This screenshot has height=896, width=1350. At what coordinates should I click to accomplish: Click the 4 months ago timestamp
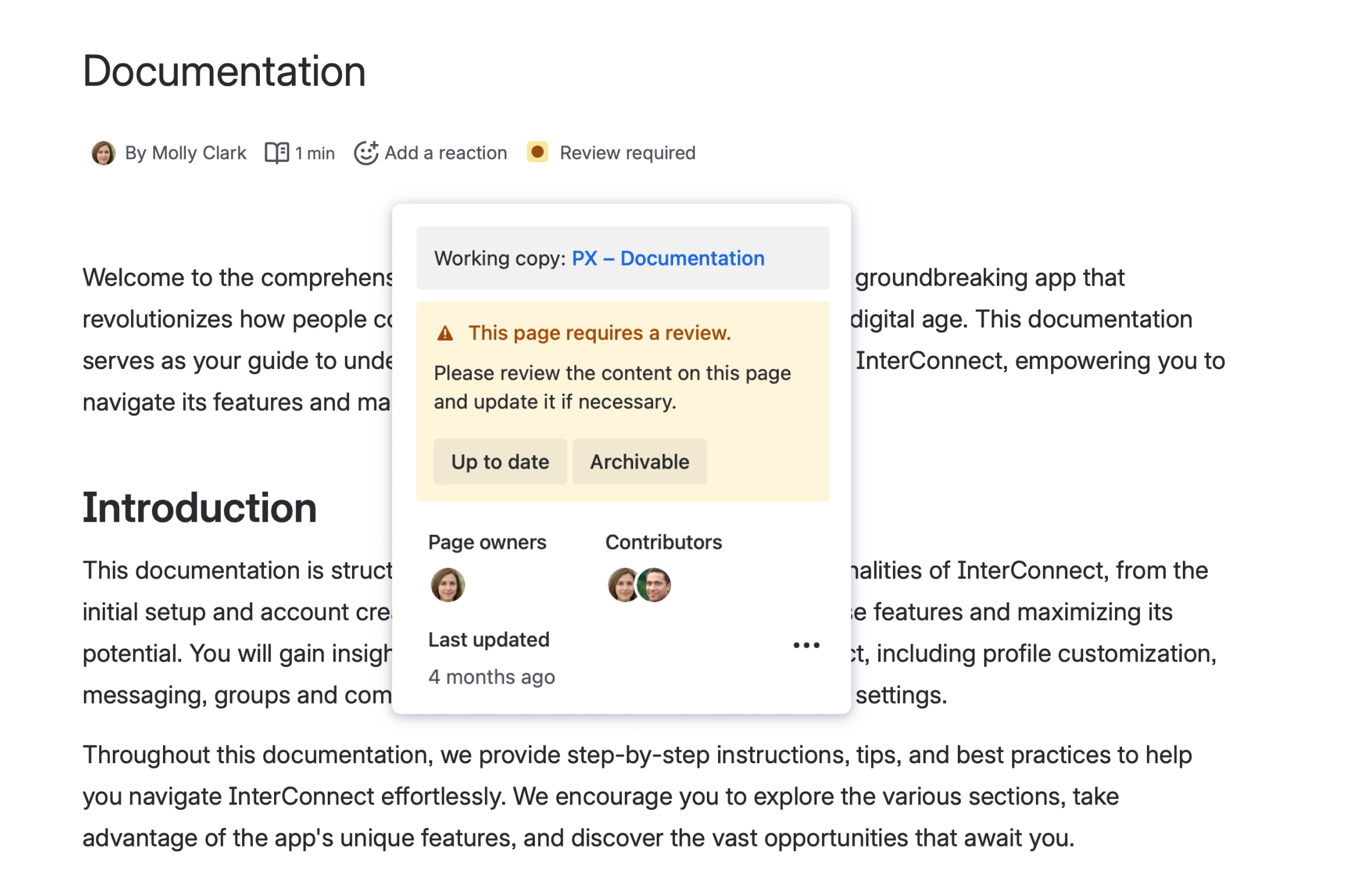[492, 676]
